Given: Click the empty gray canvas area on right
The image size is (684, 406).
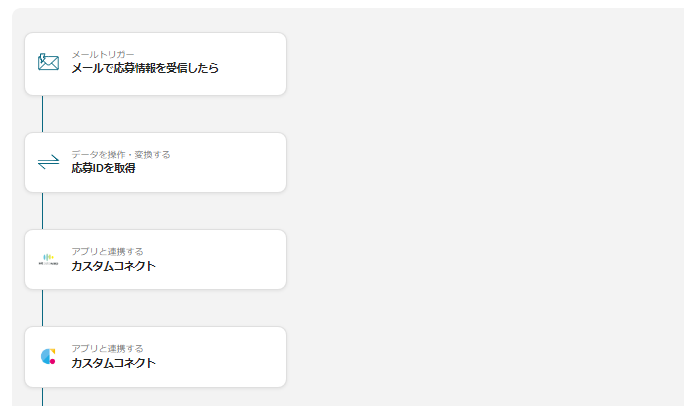Looking at the screenshot, I should pyautogui.click(x=480, y=200).
